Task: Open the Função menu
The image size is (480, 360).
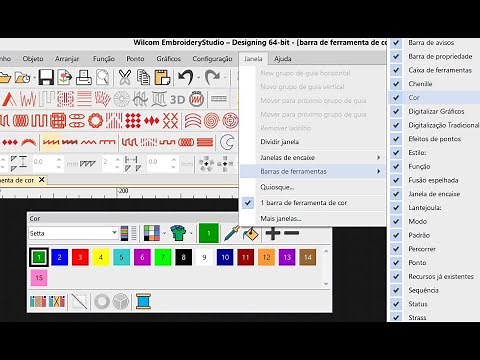Action: pos(104,59)
